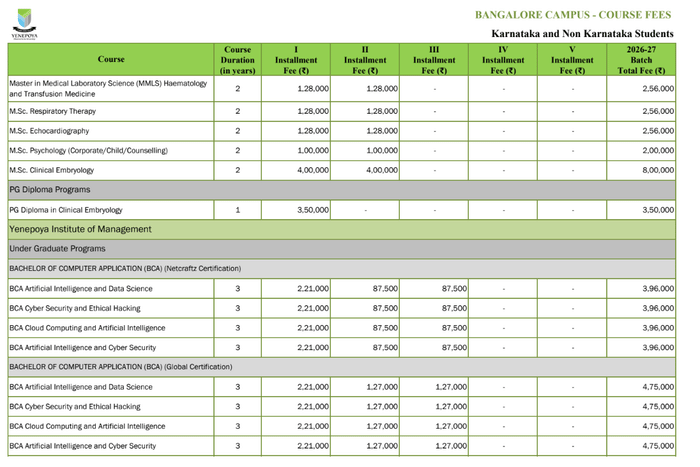
Task: Click the V Installment Fee column header
Action: [x=572, y=59]
